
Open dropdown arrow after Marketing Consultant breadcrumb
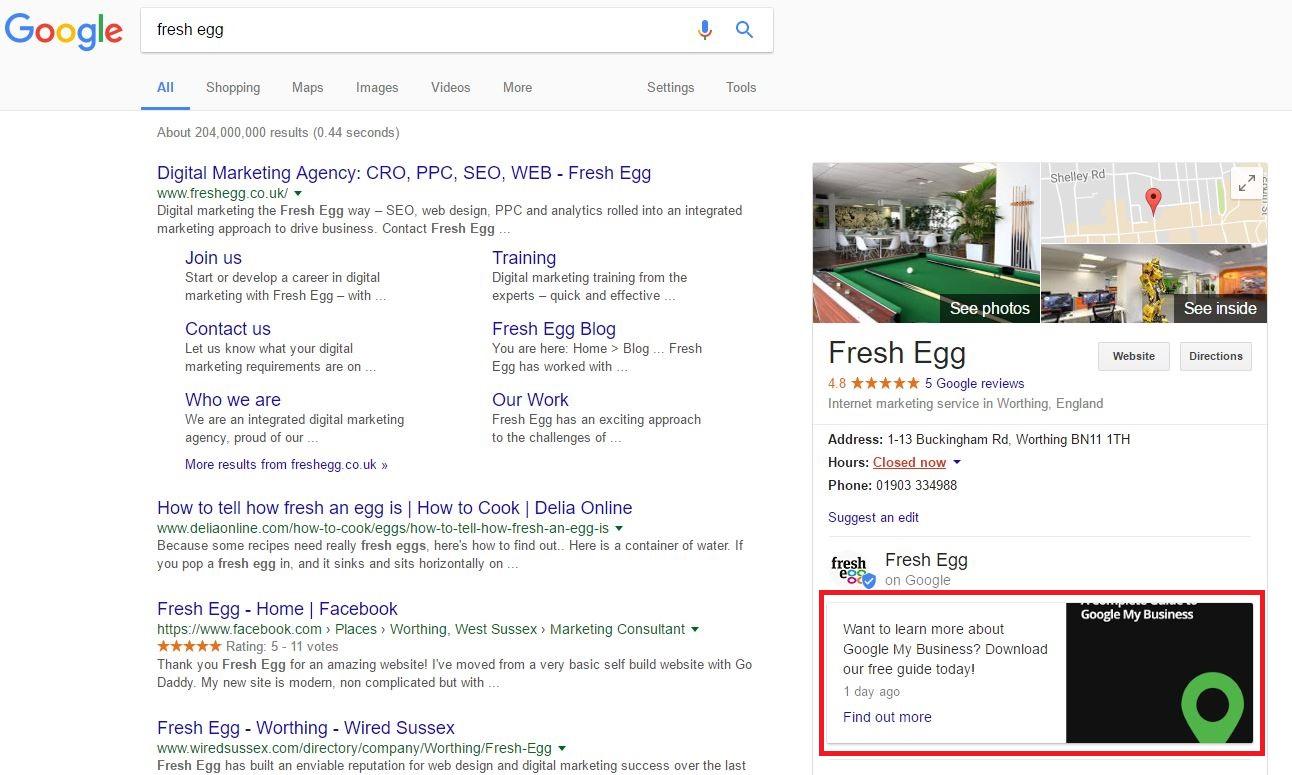click(695, 630)
